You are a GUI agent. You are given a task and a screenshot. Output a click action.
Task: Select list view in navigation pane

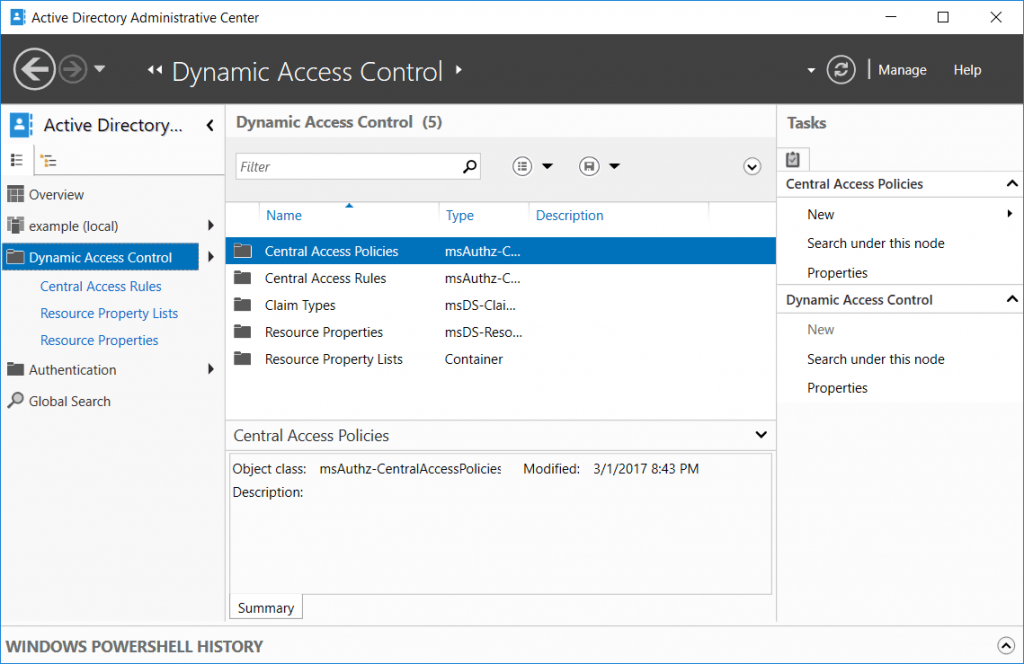[x=18, y=160]
